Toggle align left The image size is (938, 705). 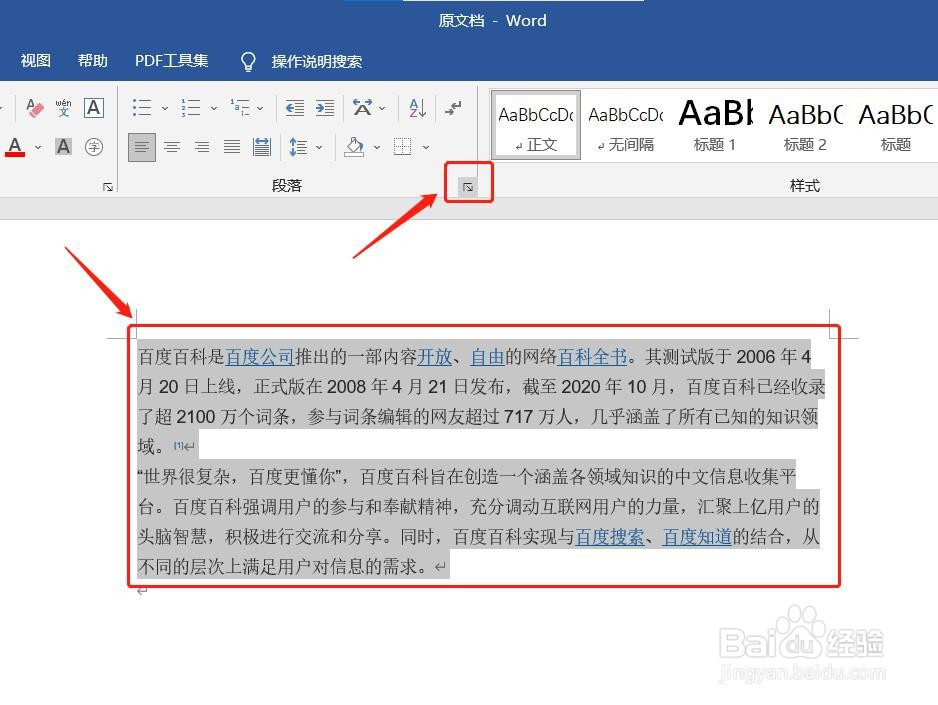pyautogui.click(x=142, y=147)
